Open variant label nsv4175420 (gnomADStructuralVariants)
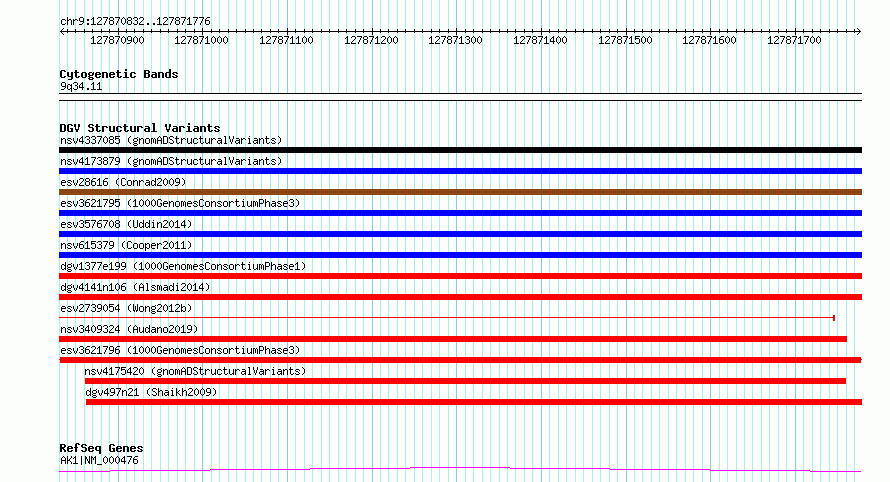 coord(195,371)
